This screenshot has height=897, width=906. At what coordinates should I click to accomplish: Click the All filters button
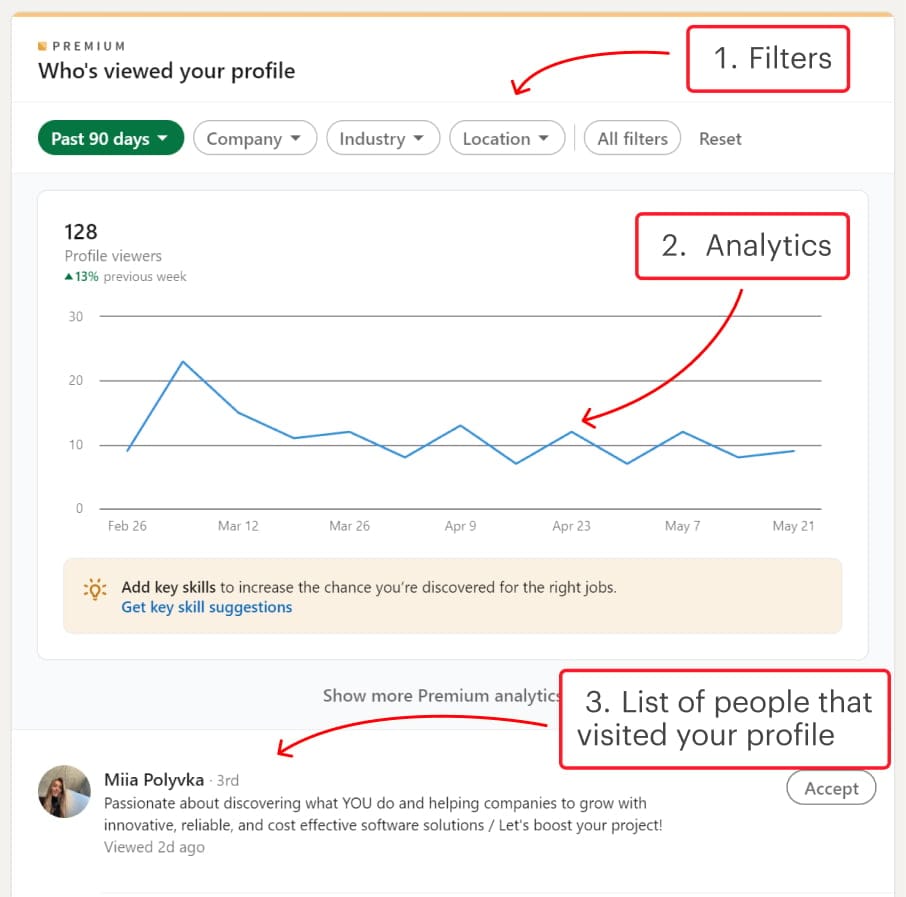coord(632,139)
